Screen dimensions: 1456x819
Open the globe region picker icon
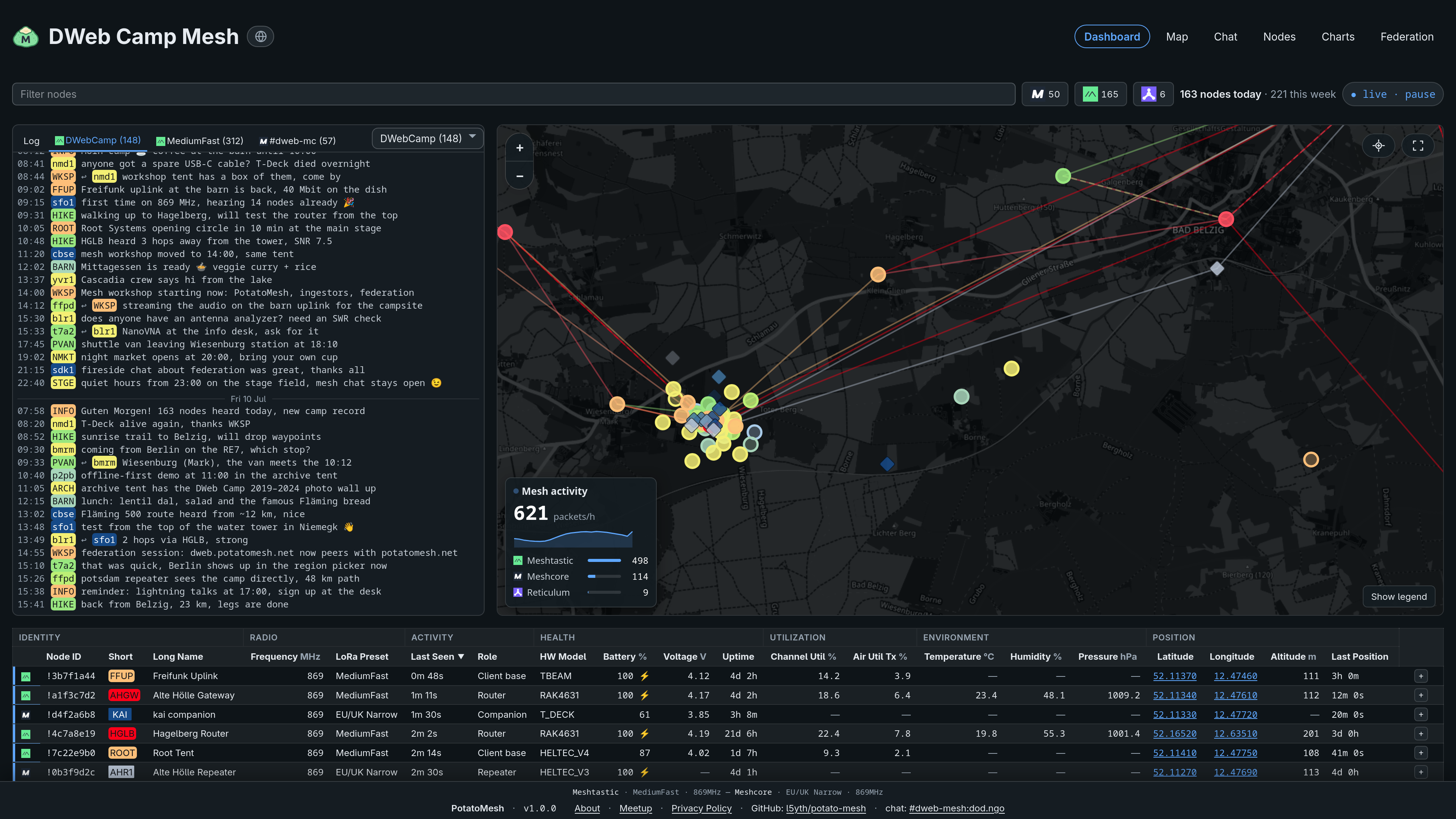[260, 37]
